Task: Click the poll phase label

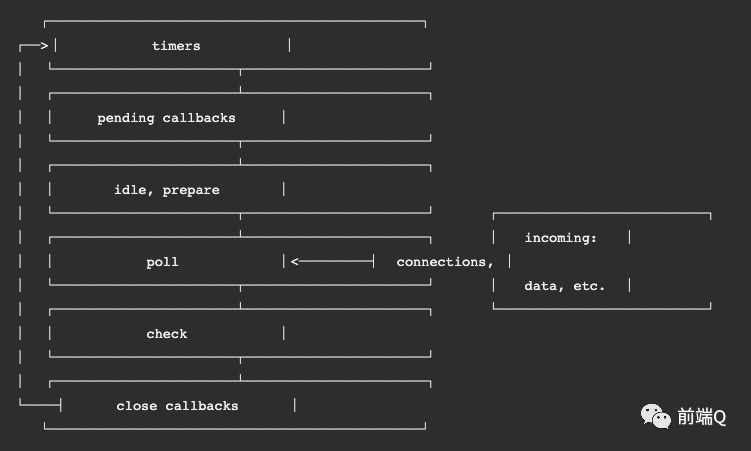Action: 162,262
